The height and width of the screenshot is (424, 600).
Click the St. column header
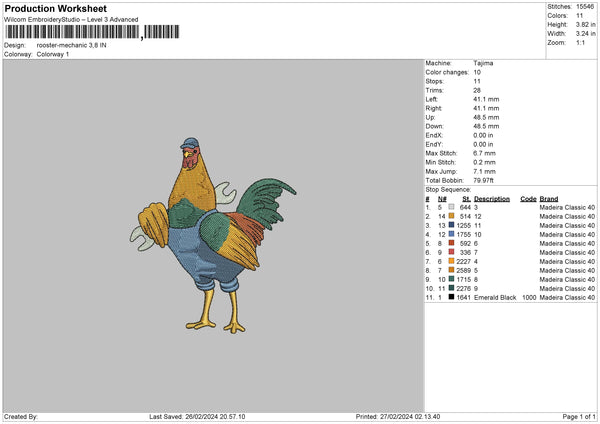point(466,199)
